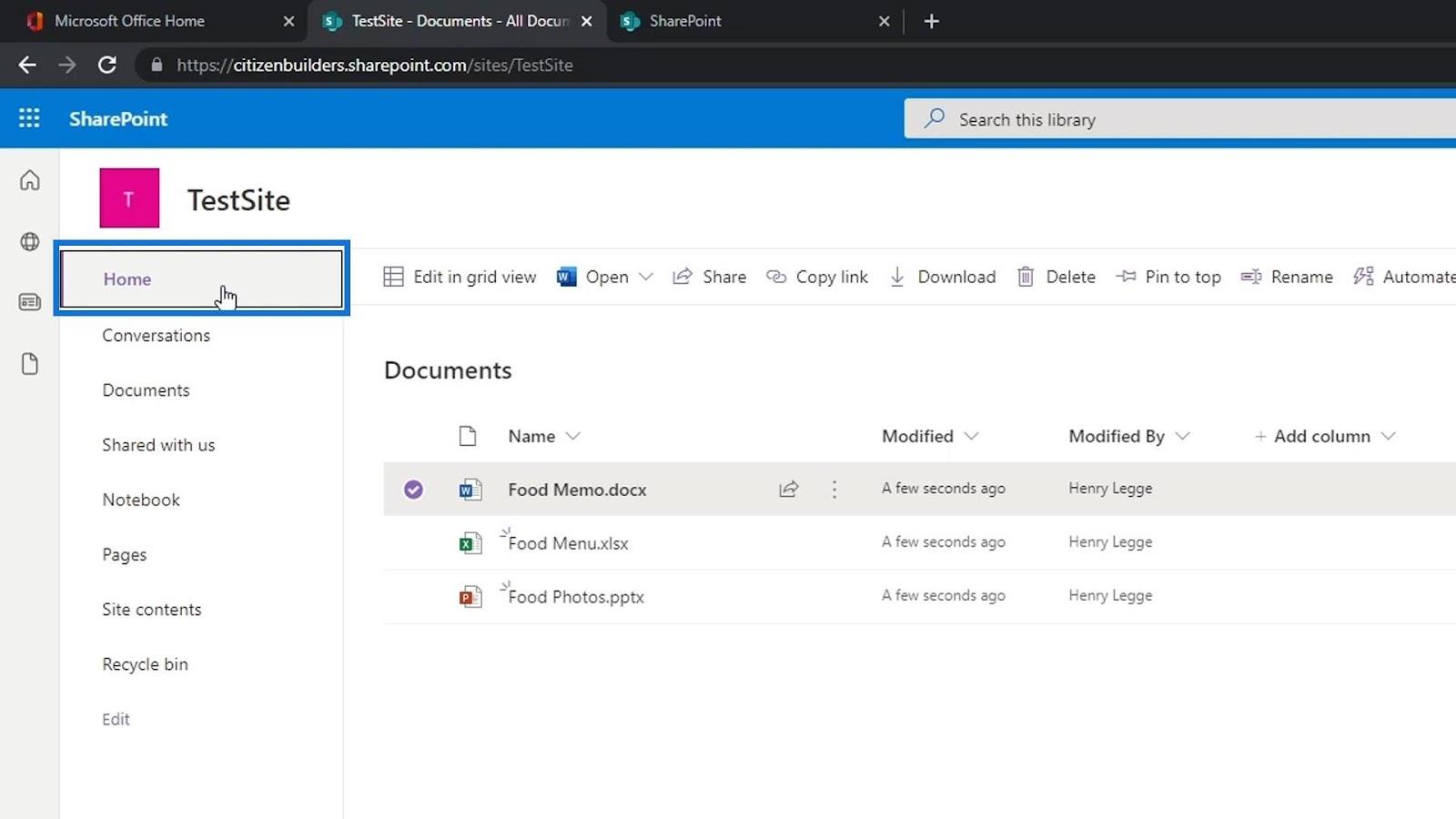
Task: Click the search magnifier icon
Action: click(934, 118)
